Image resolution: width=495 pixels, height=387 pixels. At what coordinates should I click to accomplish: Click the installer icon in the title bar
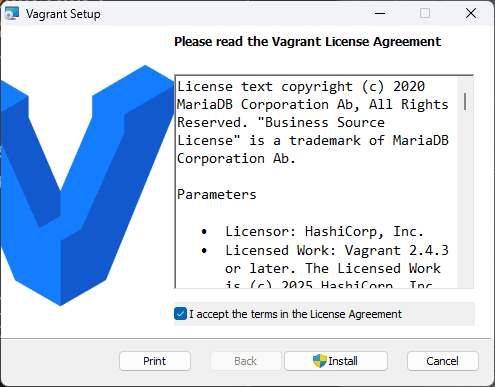(x=12, y=14)
